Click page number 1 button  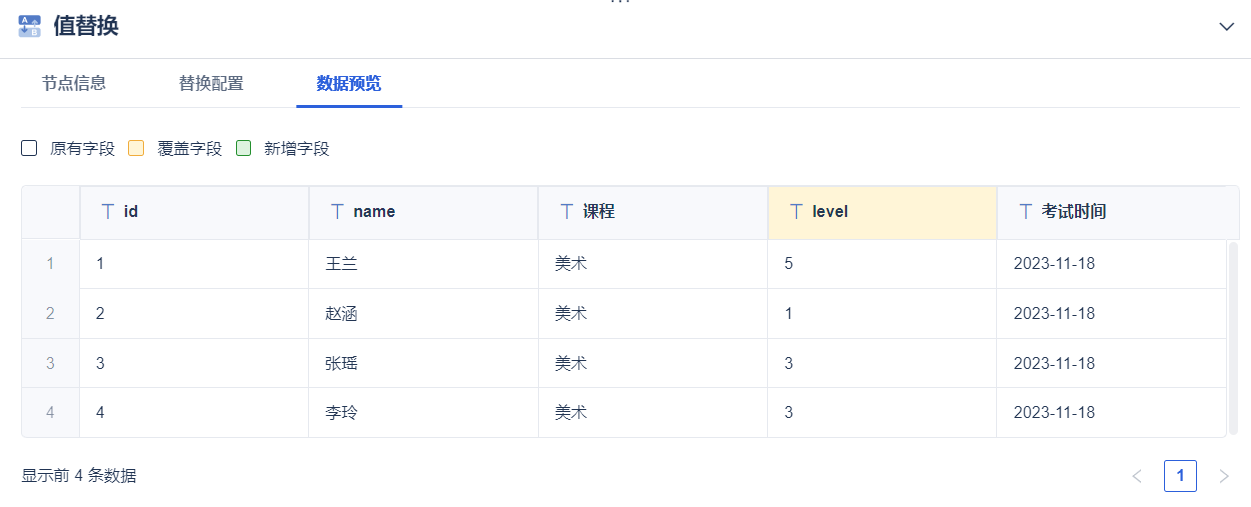(1180, 476)
